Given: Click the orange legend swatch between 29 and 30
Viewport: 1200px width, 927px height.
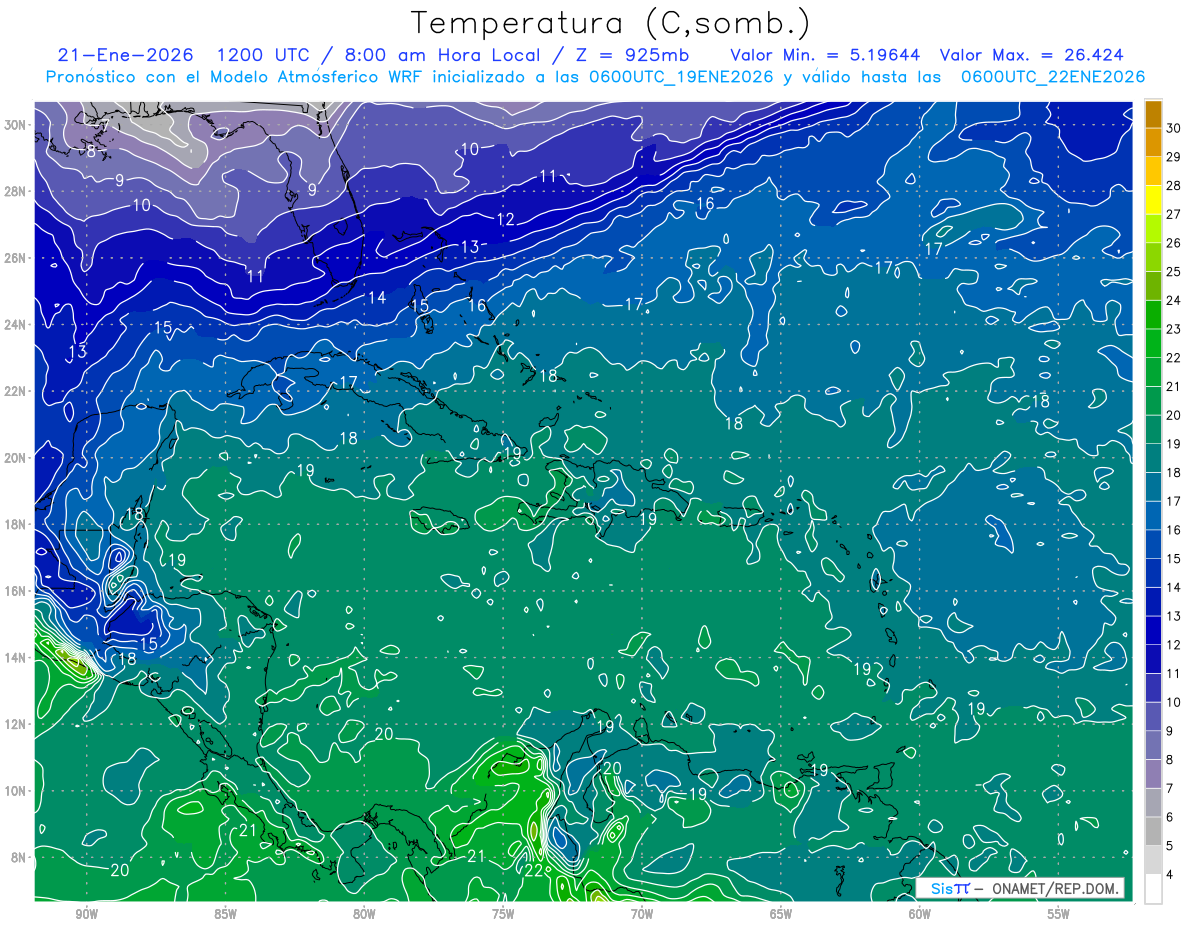Looking at the screenshot, I should click(x=1153, y=142).
